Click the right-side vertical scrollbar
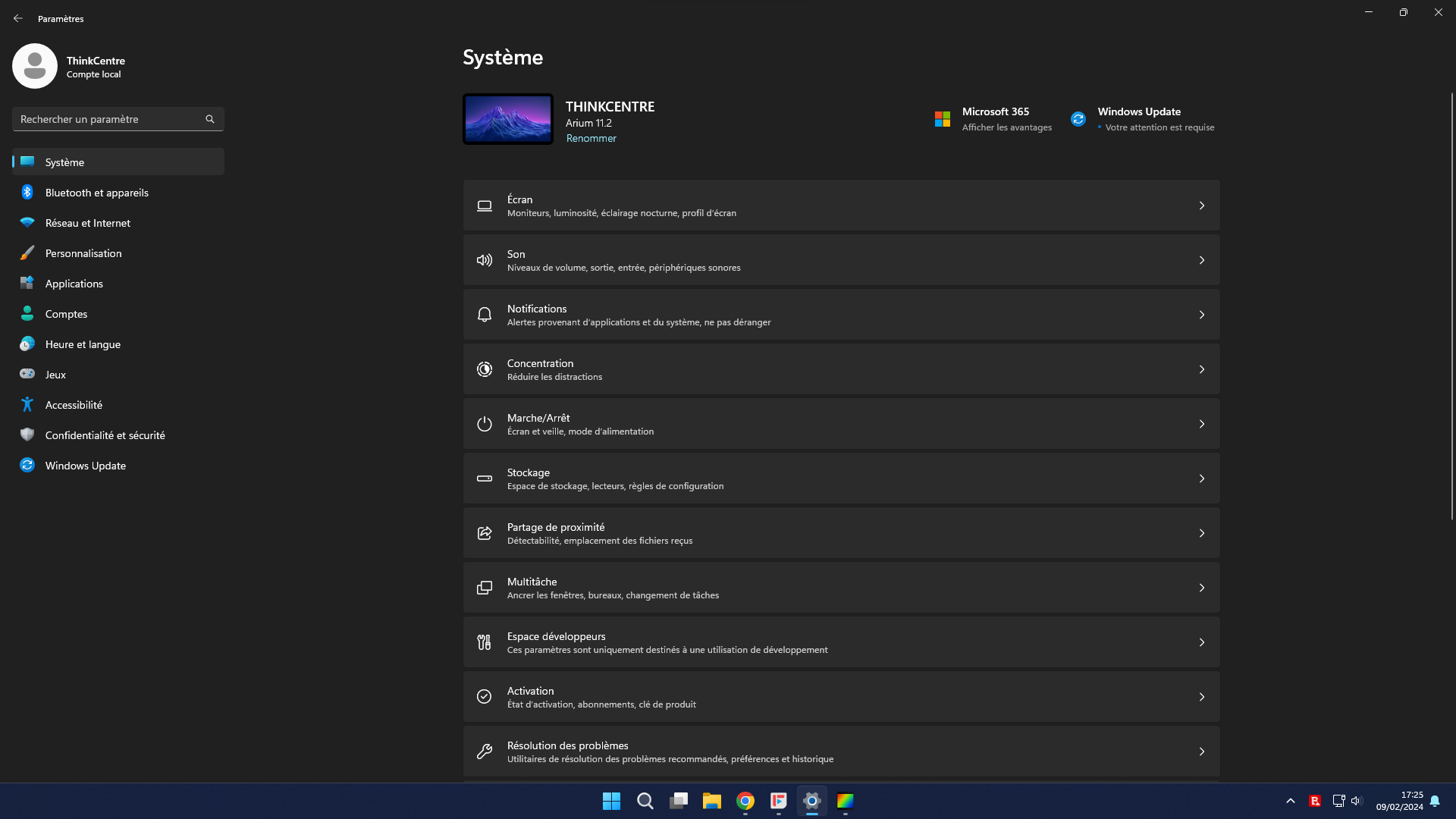The height and width of the screenshot is (819, 1456). coord(1451,303)
